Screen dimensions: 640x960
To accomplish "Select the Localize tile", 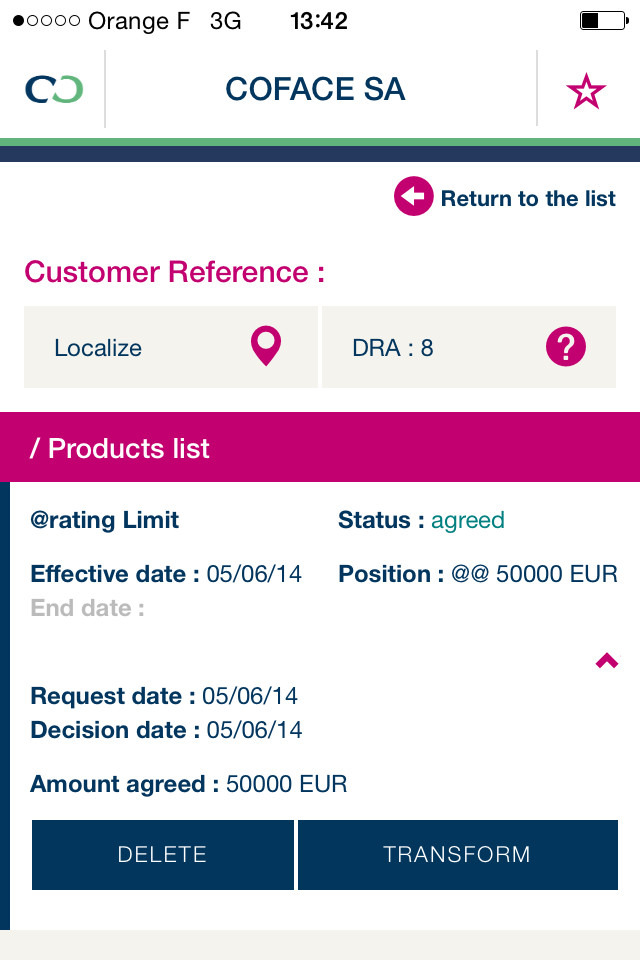I will coord(170,347).
